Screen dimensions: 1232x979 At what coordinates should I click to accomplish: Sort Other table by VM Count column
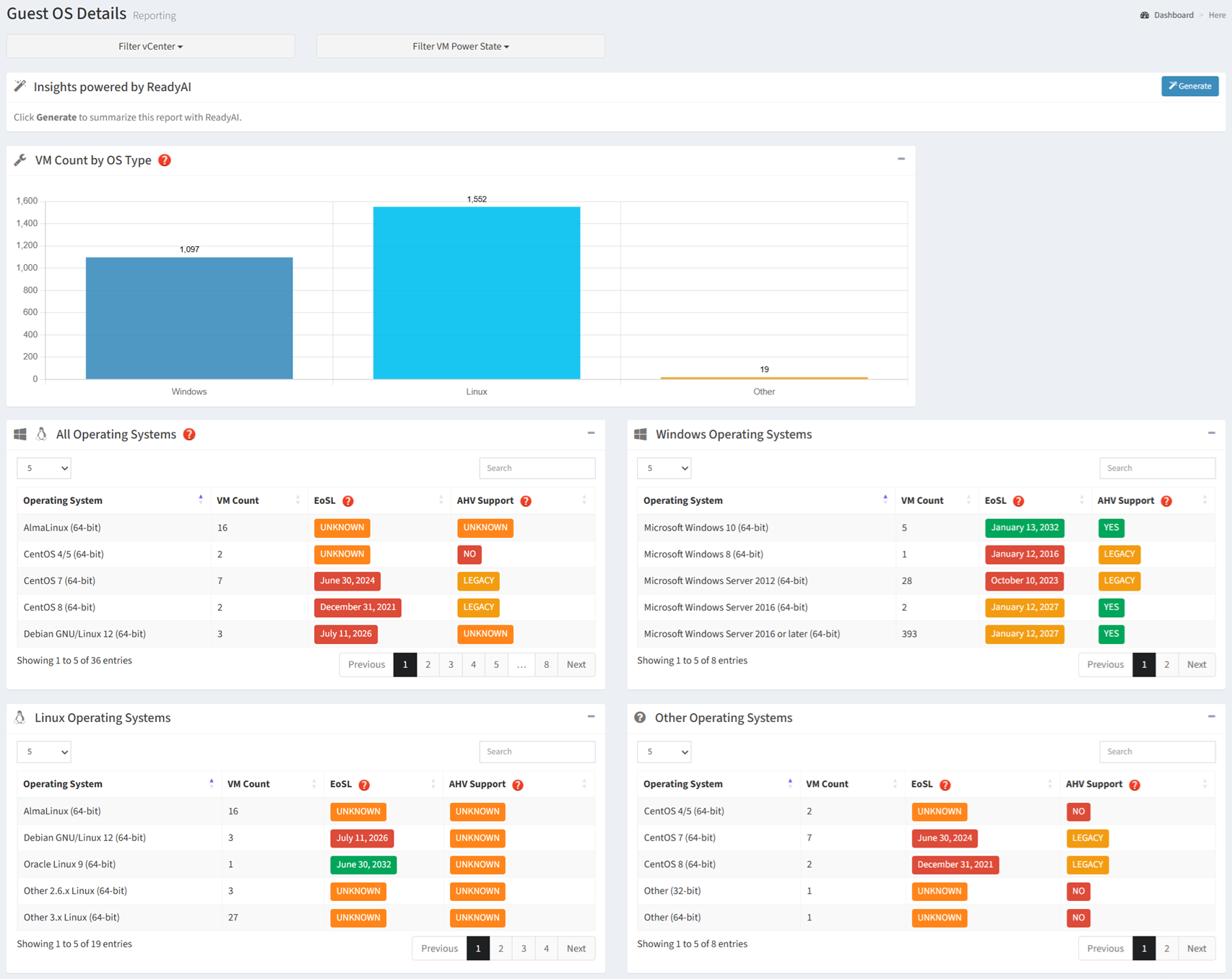click(x=852, y=785)
